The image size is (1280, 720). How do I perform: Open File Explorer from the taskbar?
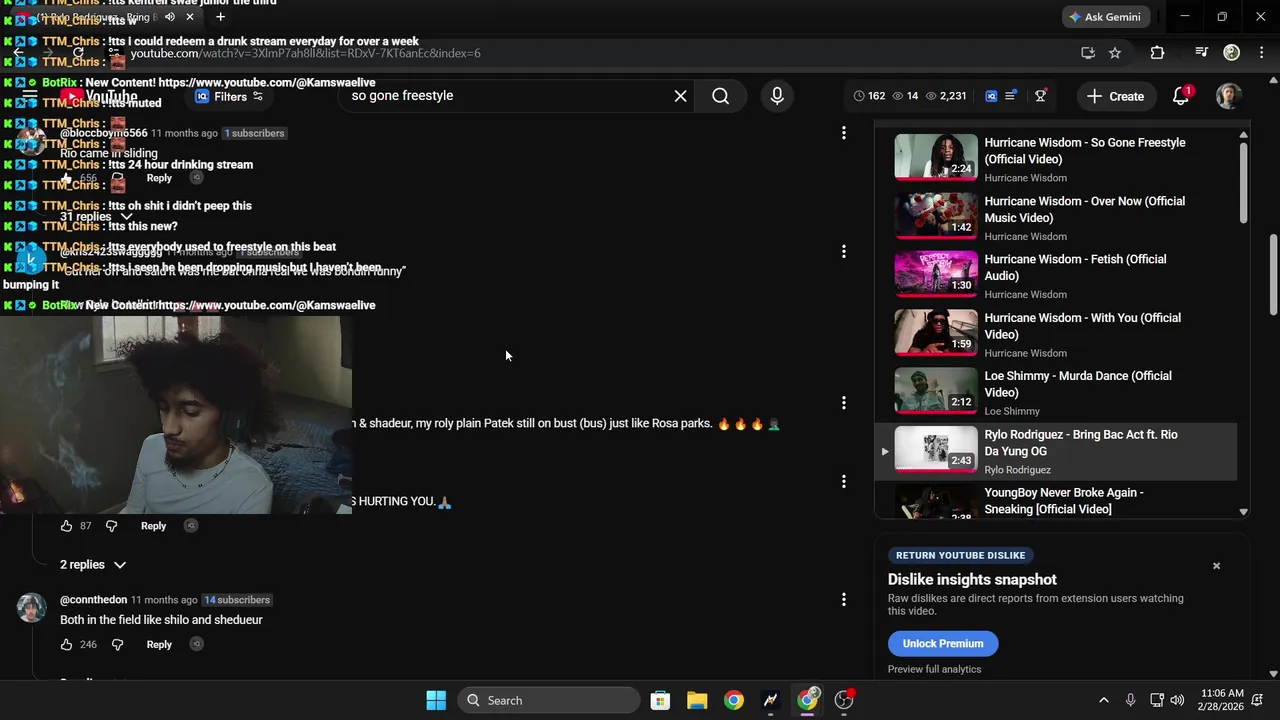pos(697,700)
